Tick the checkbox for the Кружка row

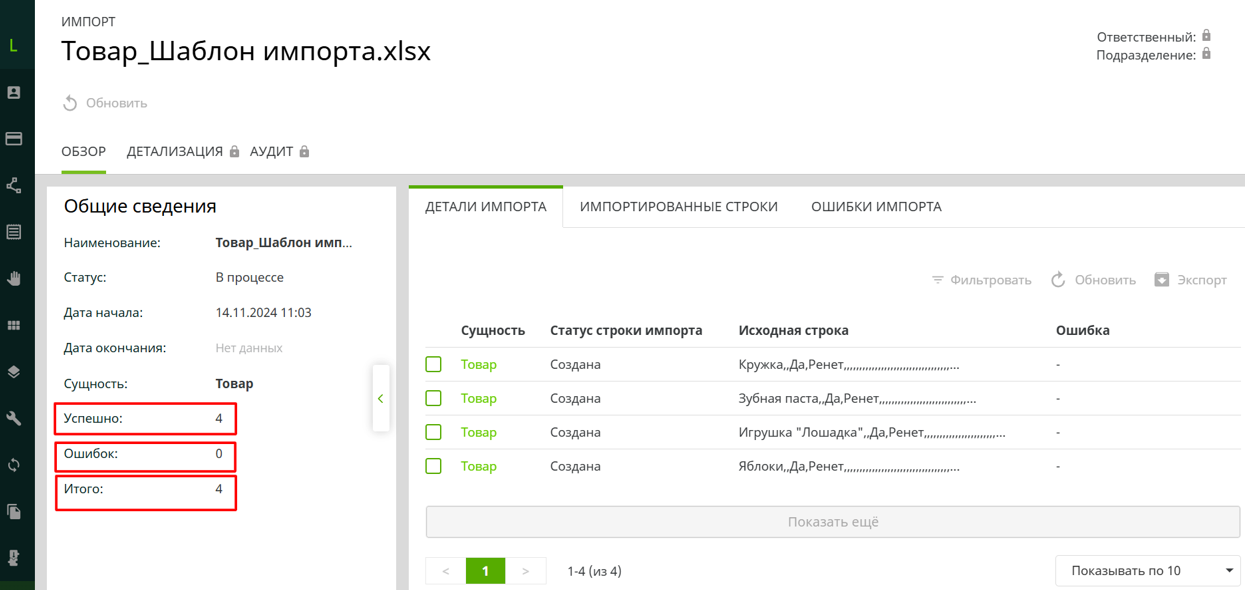tap(434, 365)
